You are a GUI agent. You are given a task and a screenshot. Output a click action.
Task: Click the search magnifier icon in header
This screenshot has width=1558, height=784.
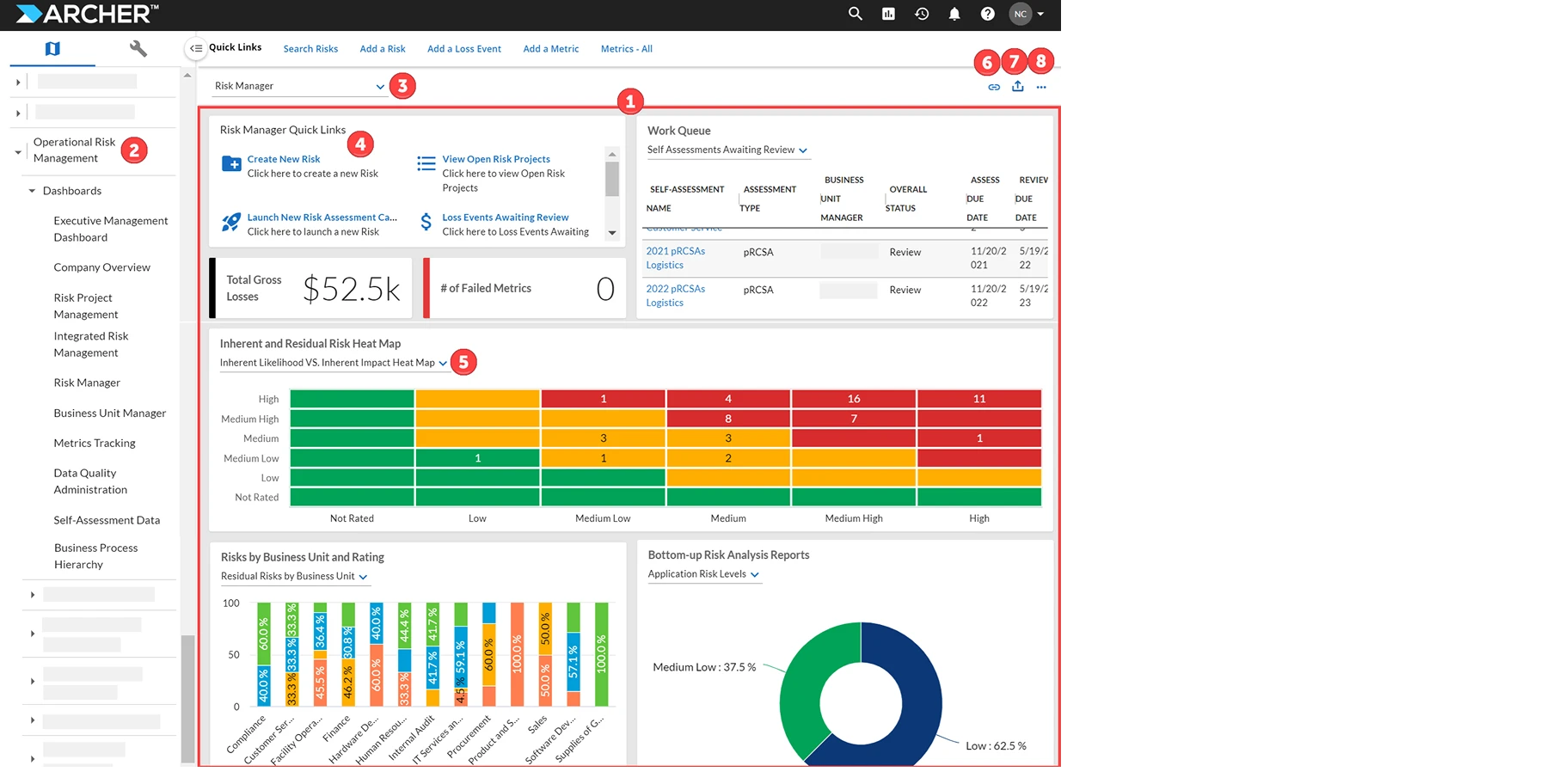click(855, 14)
